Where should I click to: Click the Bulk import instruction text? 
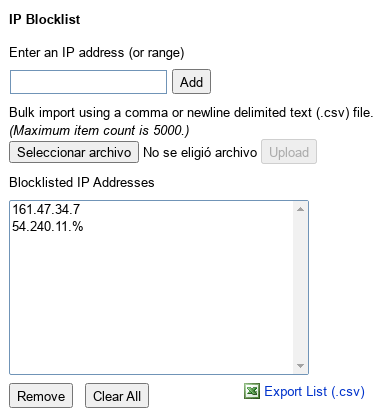[x=191, y=113]
